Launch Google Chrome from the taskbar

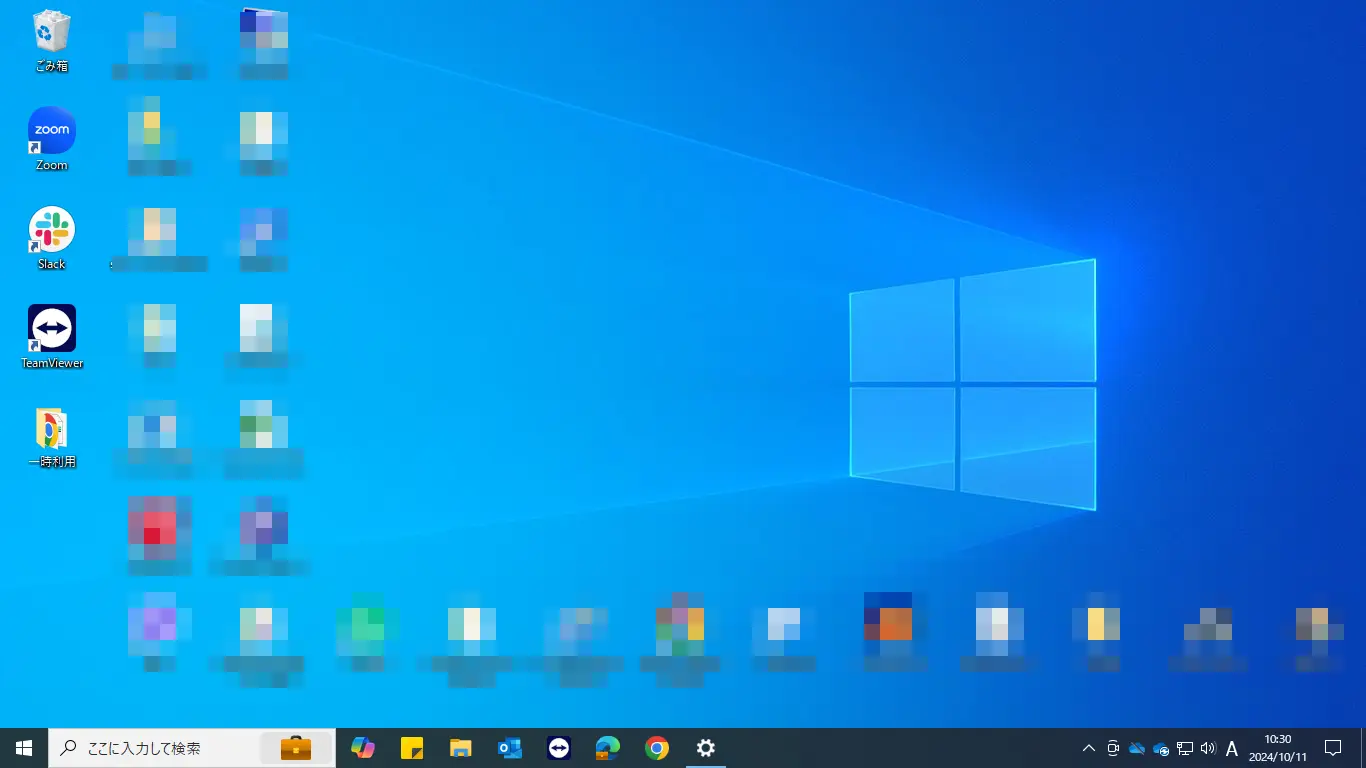pyautogui.click(x=657, y=748)
